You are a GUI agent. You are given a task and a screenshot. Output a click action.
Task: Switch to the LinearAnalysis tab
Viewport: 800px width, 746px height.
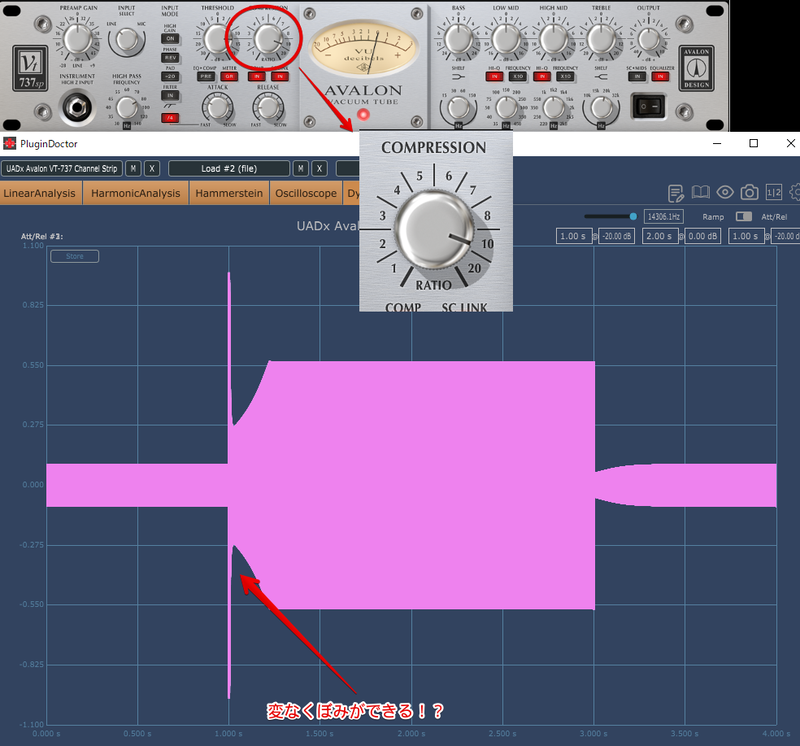[40, 193]
